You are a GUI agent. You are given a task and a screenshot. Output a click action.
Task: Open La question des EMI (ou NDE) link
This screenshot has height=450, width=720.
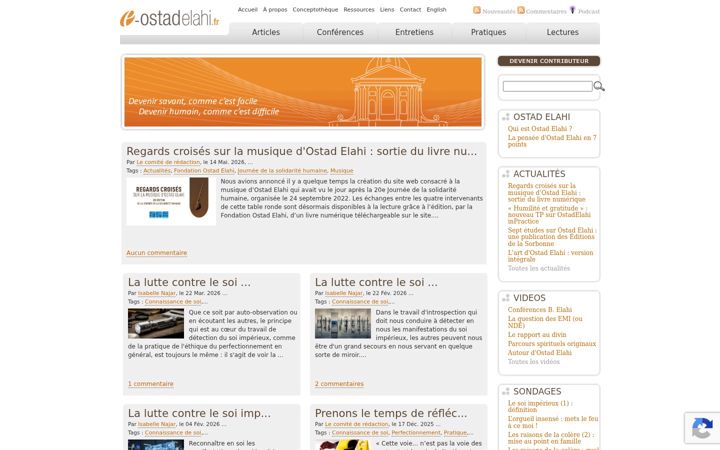click(x=545, y=322)
